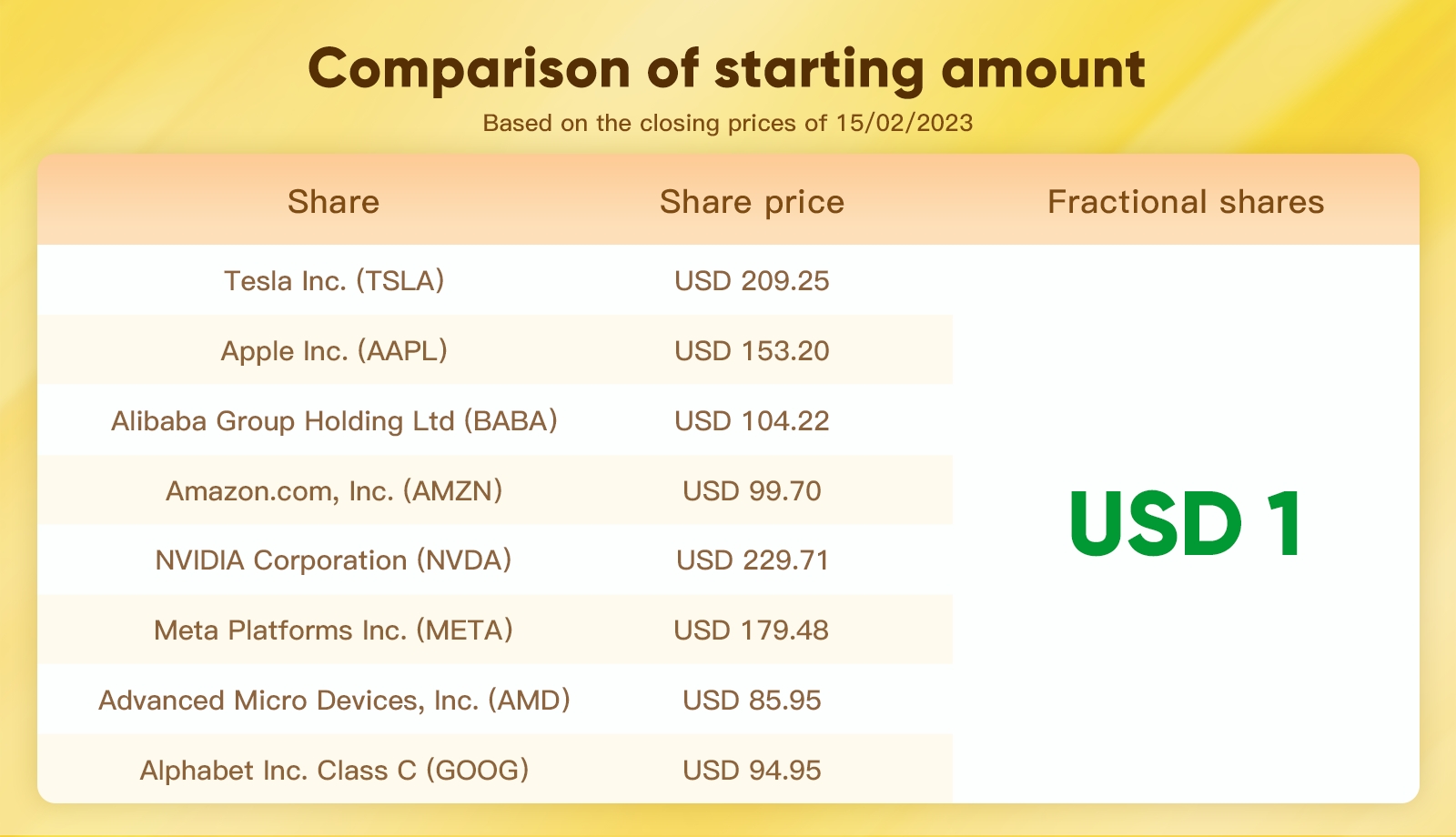The height and width of the screenshot is (837, 1456).
Task: Click the Share column header
Action: [x=333, y=201]
